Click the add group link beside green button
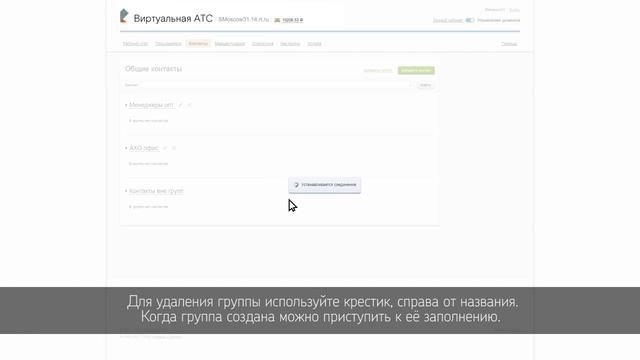The height and width of the screenshot is (360, 640). [x=378, y=71]
